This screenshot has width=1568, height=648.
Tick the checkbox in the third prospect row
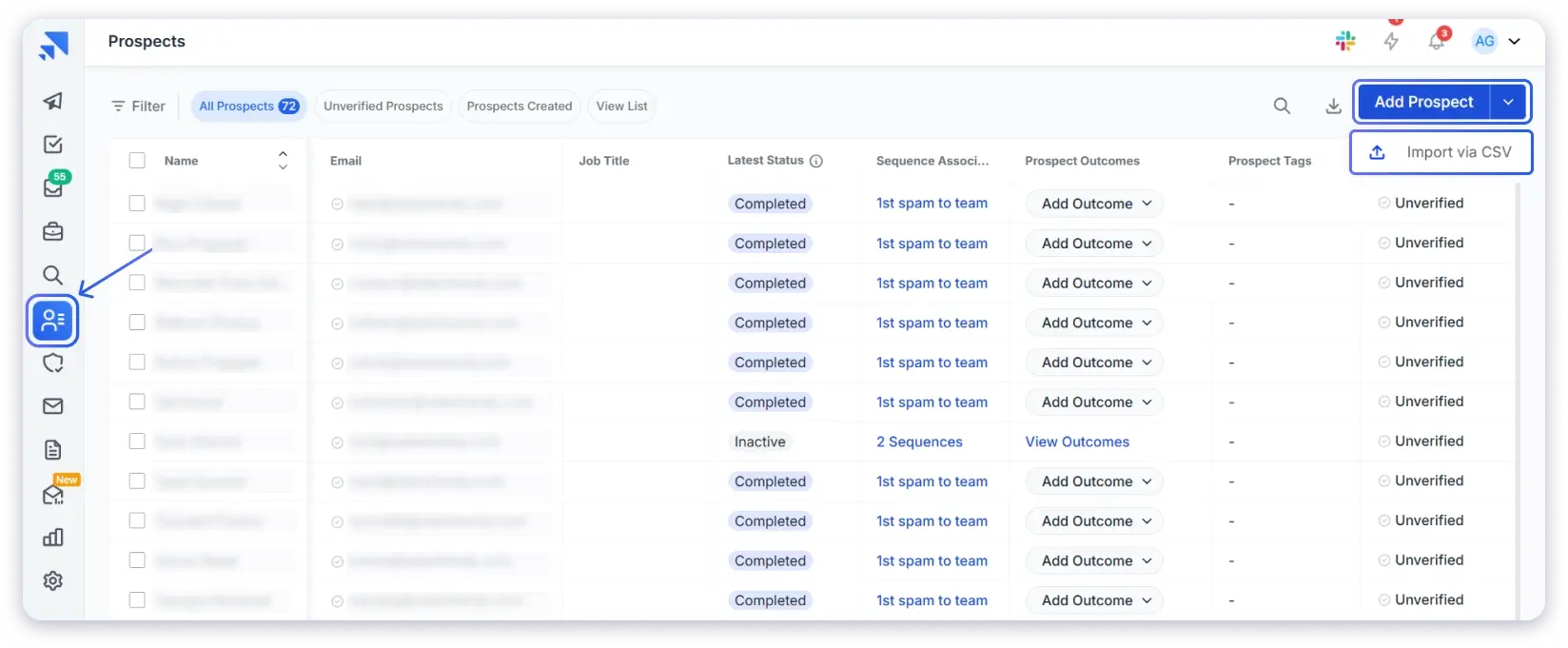point(137,283)
